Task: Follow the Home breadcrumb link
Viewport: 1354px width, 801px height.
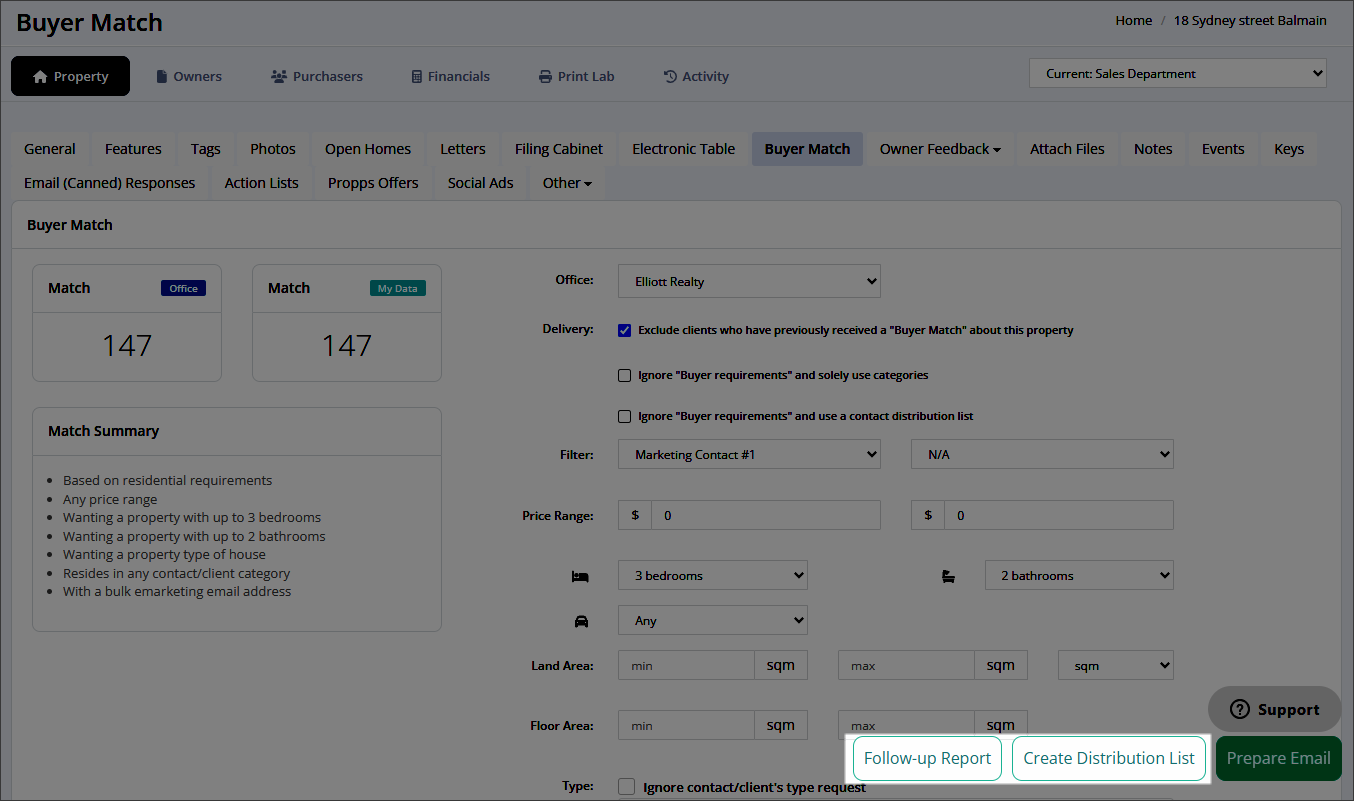Action: coord(1134,20)
